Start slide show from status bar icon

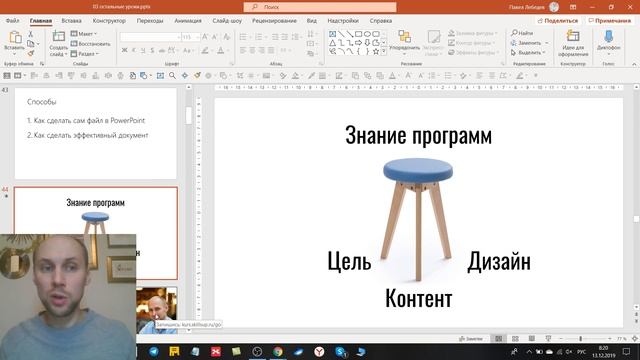click(x=548, y=339)
